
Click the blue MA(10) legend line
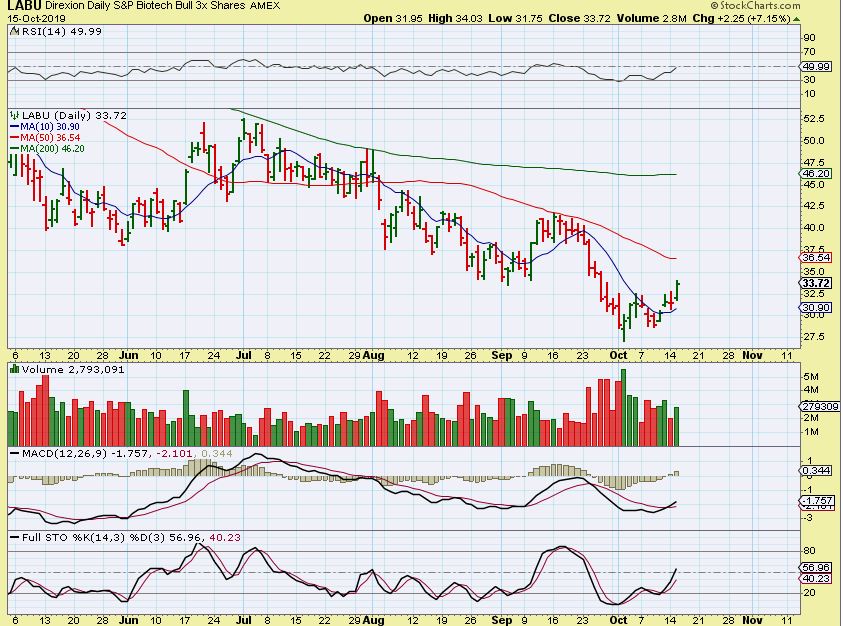pos(15,127)
